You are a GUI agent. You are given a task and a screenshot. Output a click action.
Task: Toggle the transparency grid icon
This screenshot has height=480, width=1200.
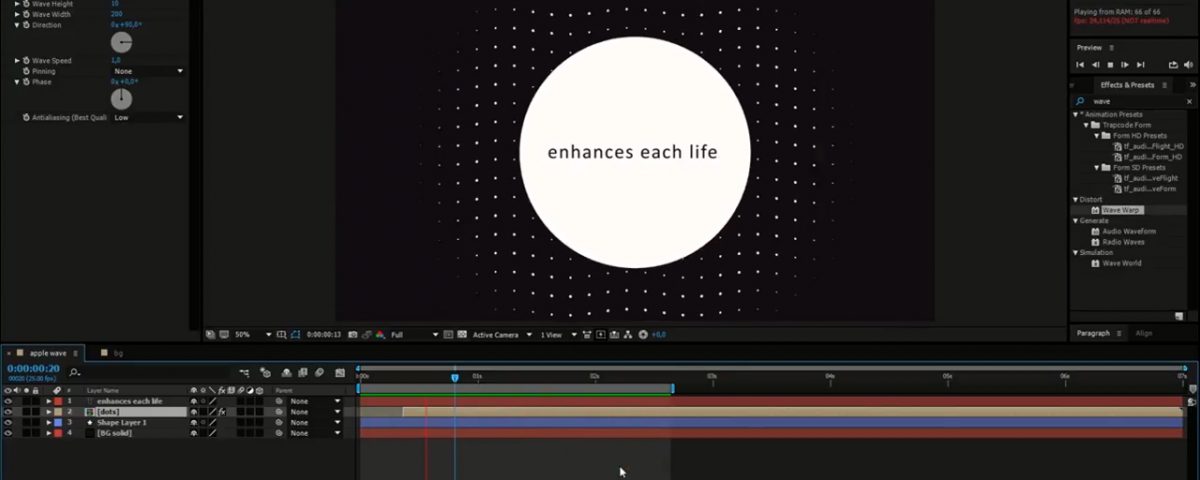point(462,334)
